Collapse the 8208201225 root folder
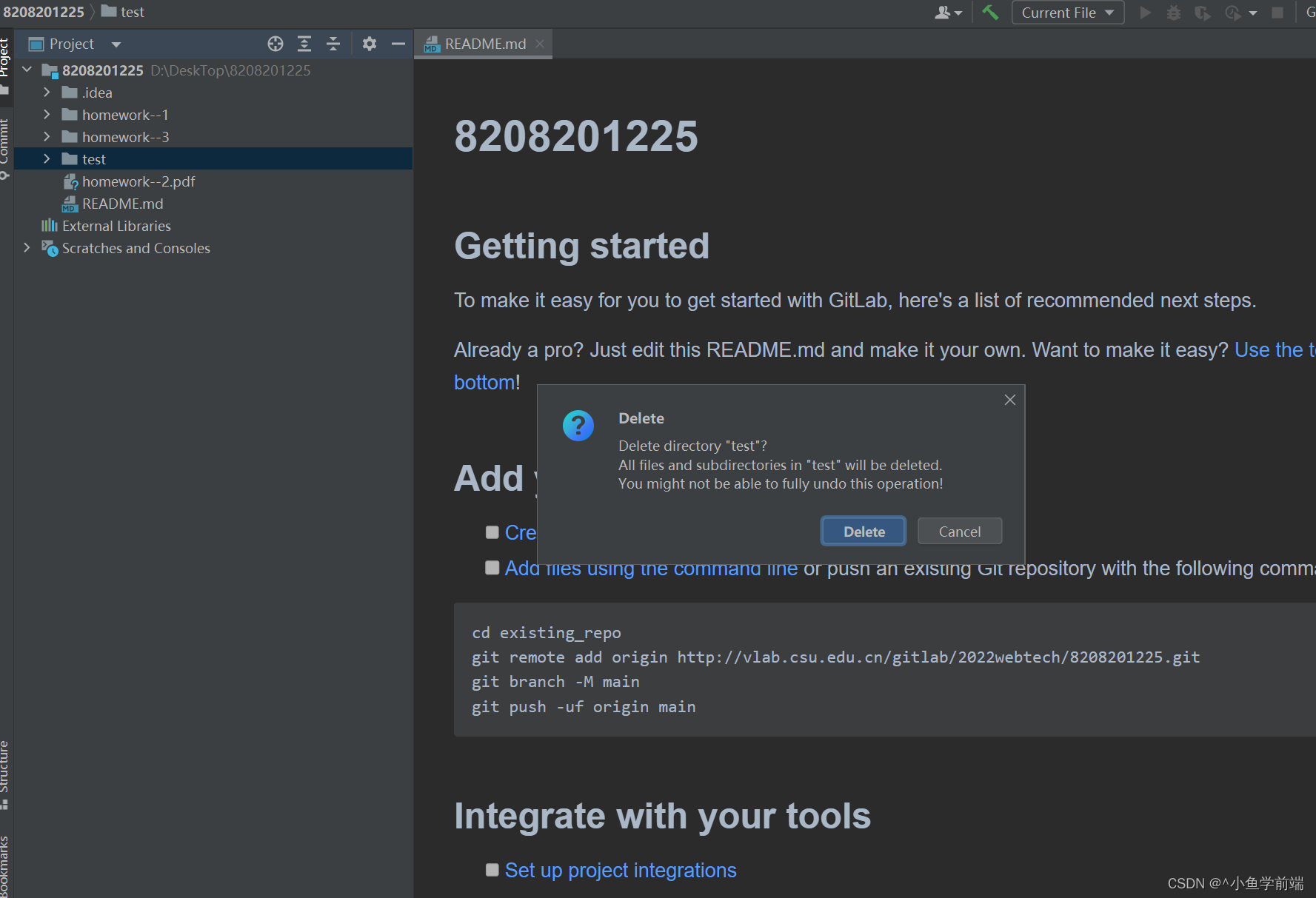This screenshot has width=1316, height=898. coord(27,70)
